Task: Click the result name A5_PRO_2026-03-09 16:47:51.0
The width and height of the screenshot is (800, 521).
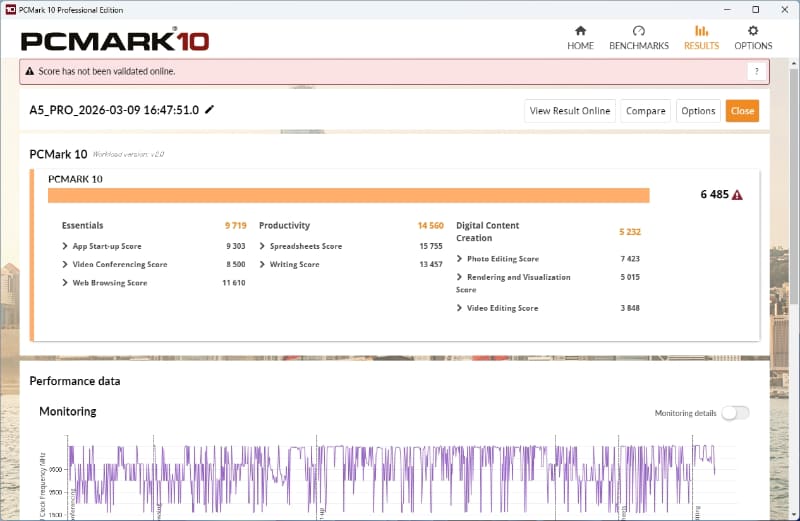Action: tap(114, 110)
